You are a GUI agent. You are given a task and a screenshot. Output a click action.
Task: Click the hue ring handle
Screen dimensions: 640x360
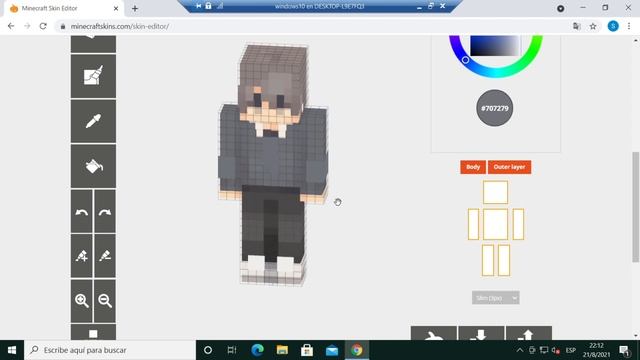click(x=465, y=60)
